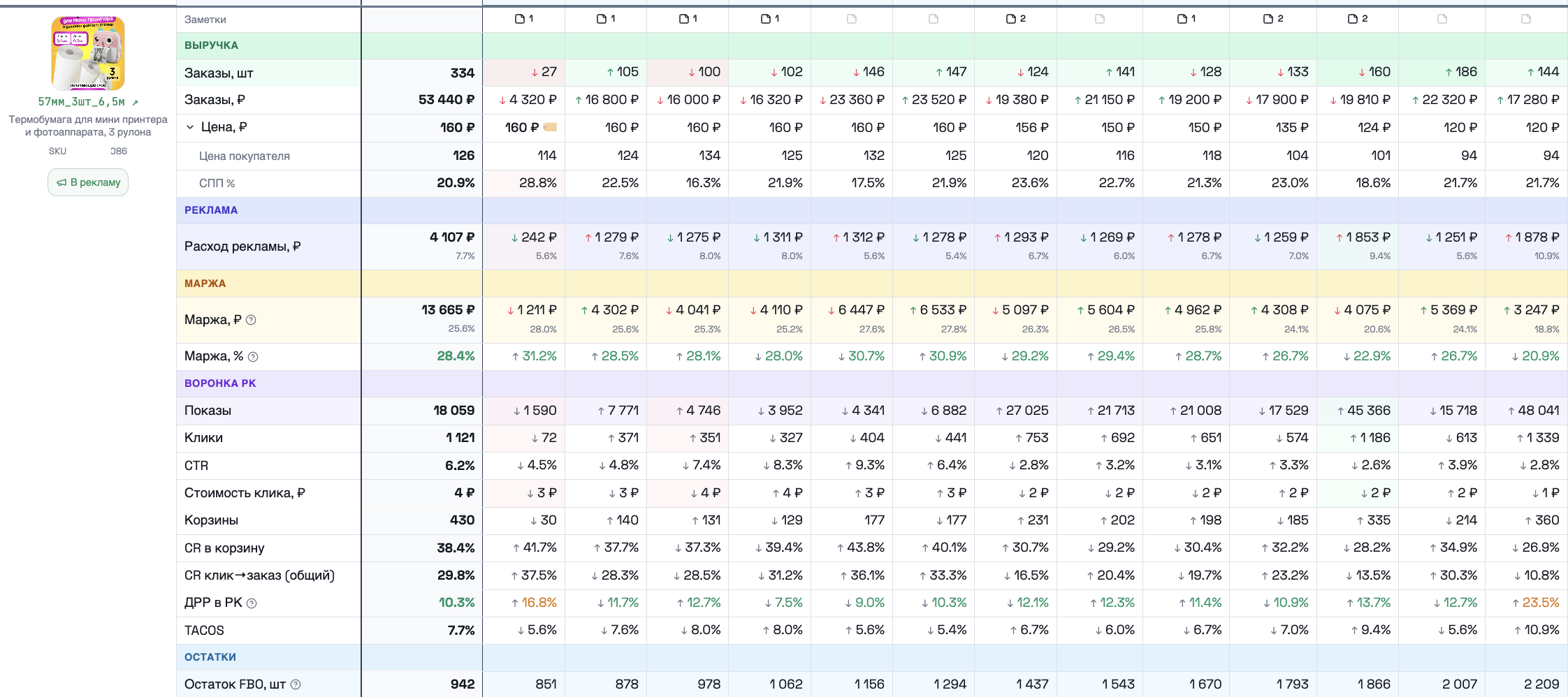
Task: Click the help icon next to Маржа, %
Action: 253,357
